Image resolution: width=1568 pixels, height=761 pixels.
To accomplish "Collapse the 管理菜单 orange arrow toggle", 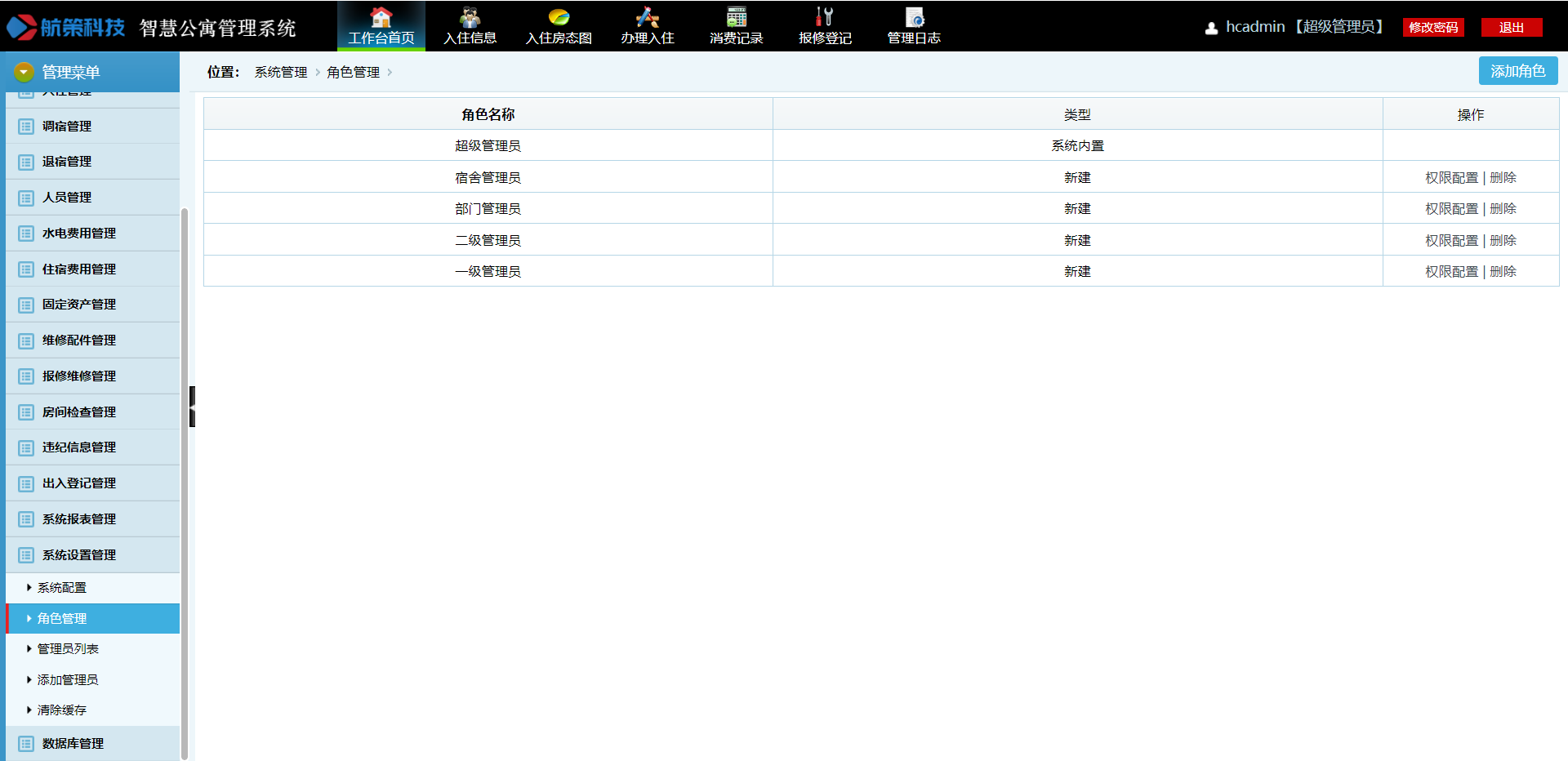I will (x=24, y=73).
